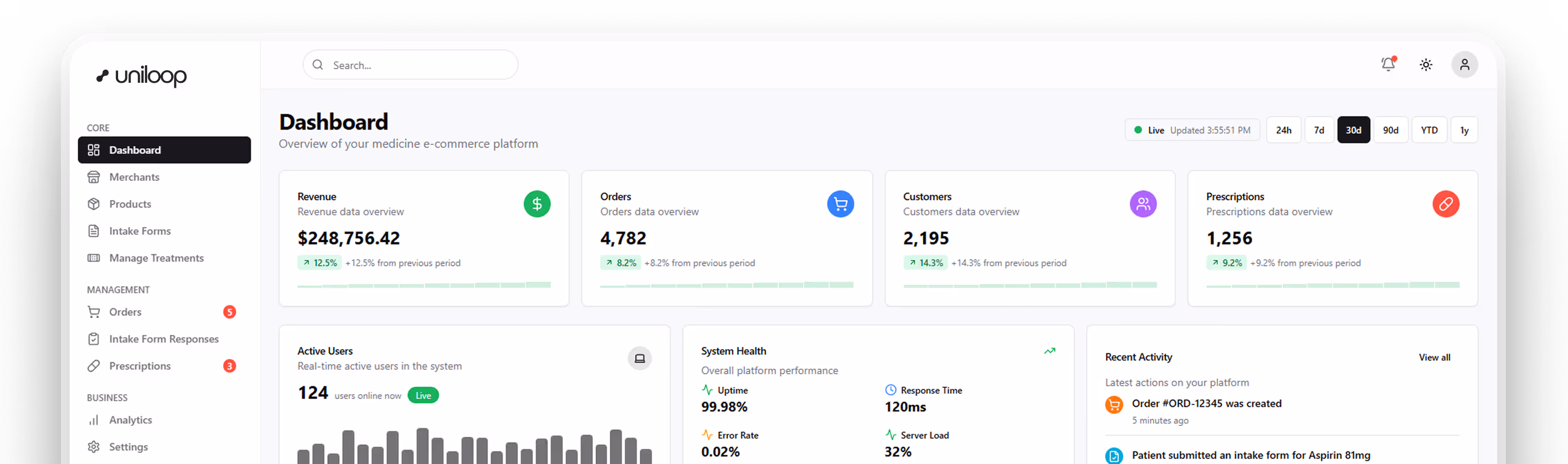Screen dimensions: 1568x464
Task: Select the 90d time range
Action: [x=1391, y=130]
